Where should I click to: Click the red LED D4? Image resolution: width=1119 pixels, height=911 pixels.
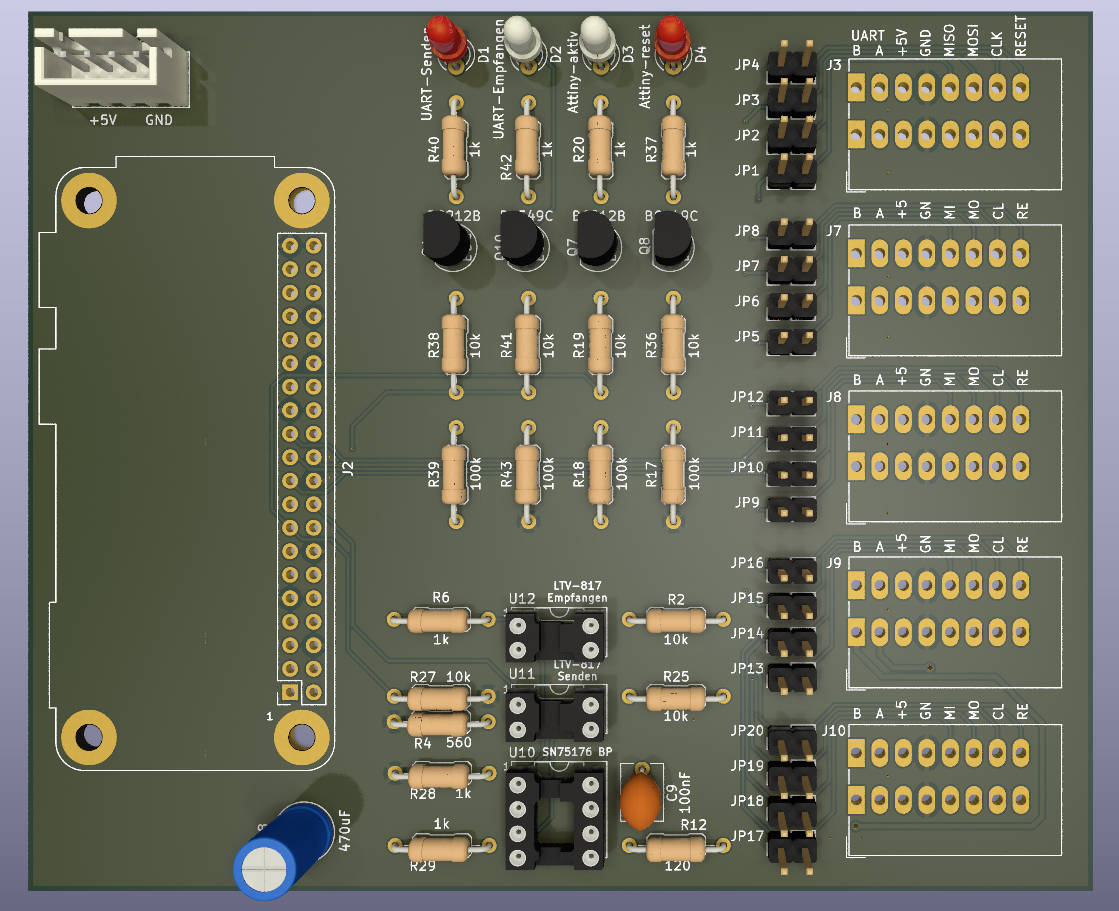click(x=671, y=39)
